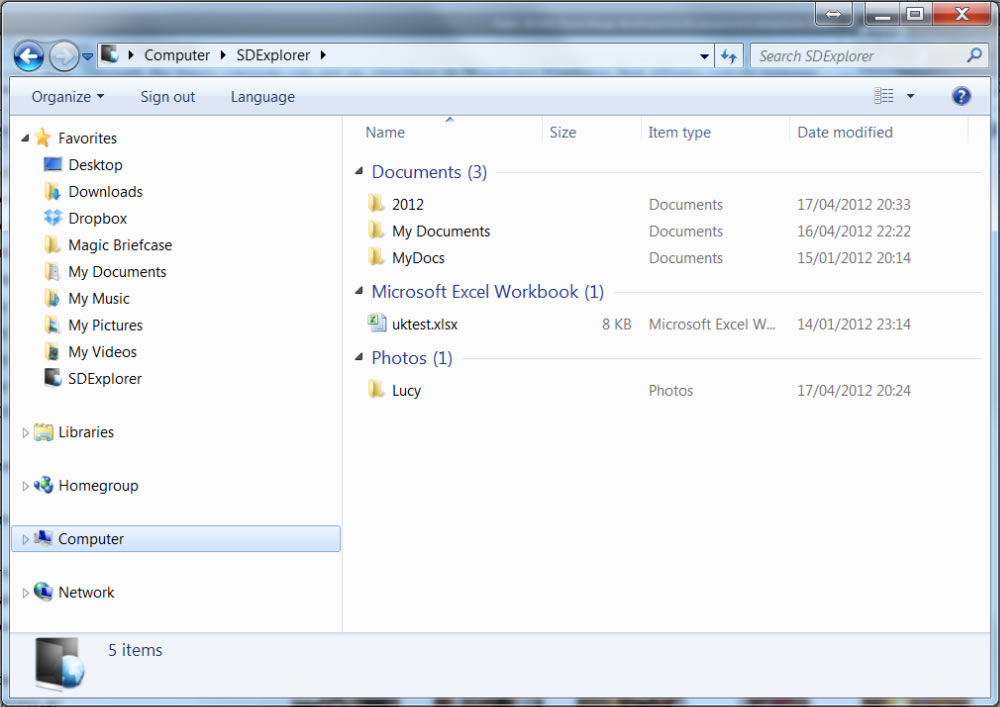Screen dimensions: 1000x707
Task: Click the MyDocs folder icon
Action: click(x=376, y=258)
